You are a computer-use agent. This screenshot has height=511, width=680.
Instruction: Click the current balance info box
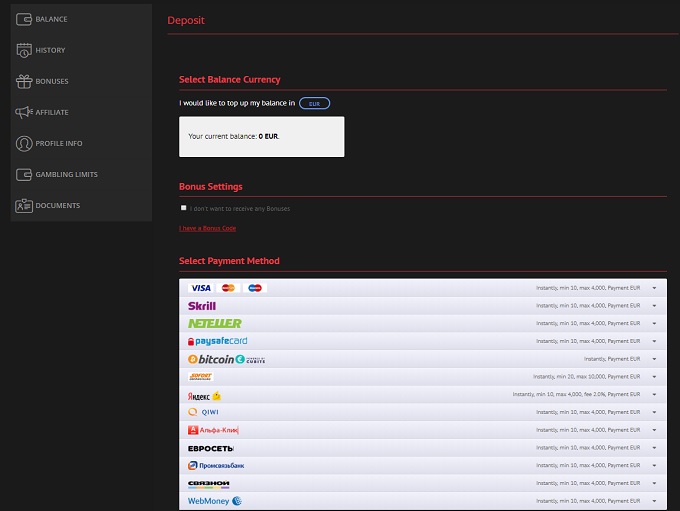(261, 136)
